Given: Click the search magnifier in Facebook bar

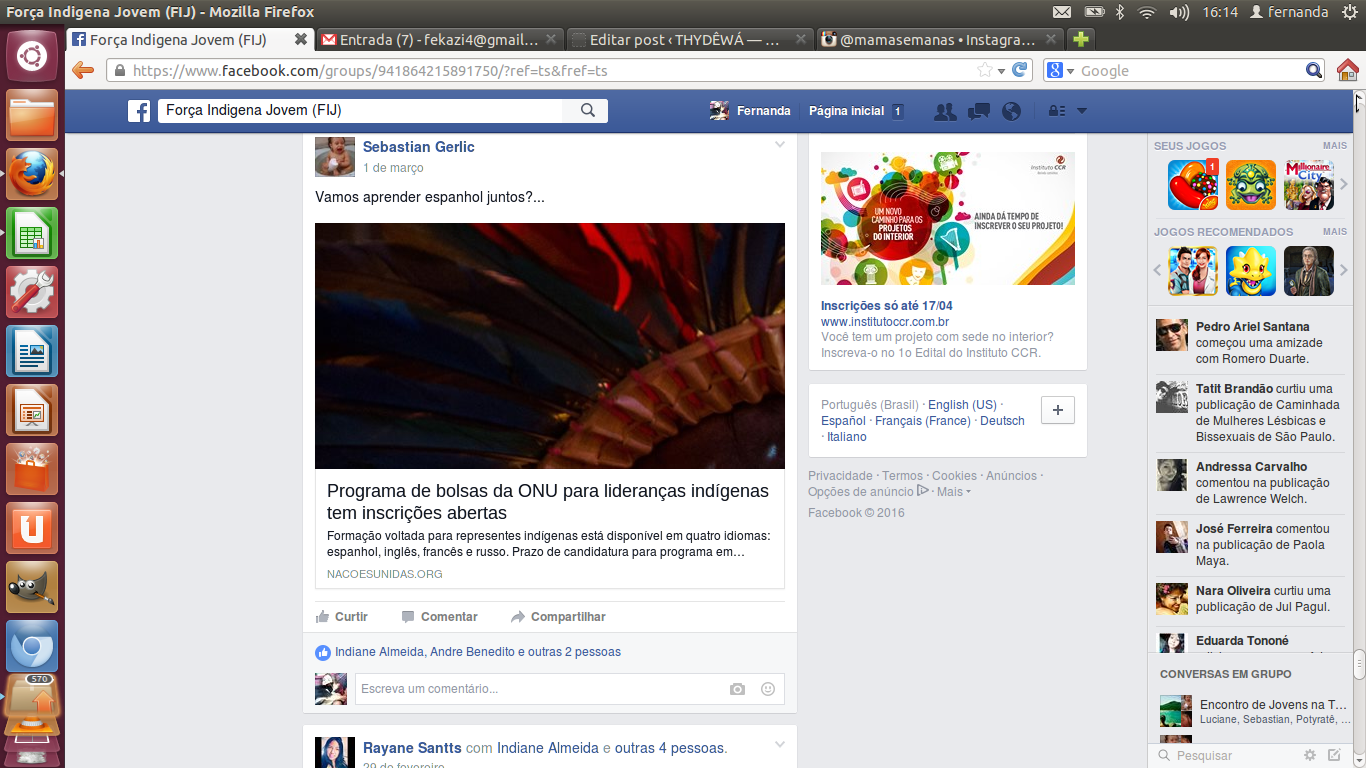Looking at the screenshot, I should [x=588, y=111].
